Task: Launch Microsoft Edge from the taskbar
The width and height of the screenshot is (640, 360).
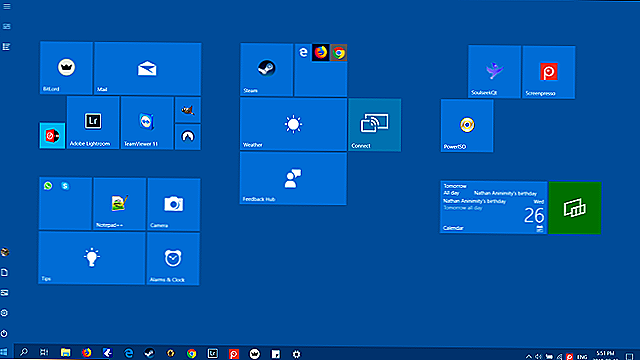Action: click(x=129, y=353)
